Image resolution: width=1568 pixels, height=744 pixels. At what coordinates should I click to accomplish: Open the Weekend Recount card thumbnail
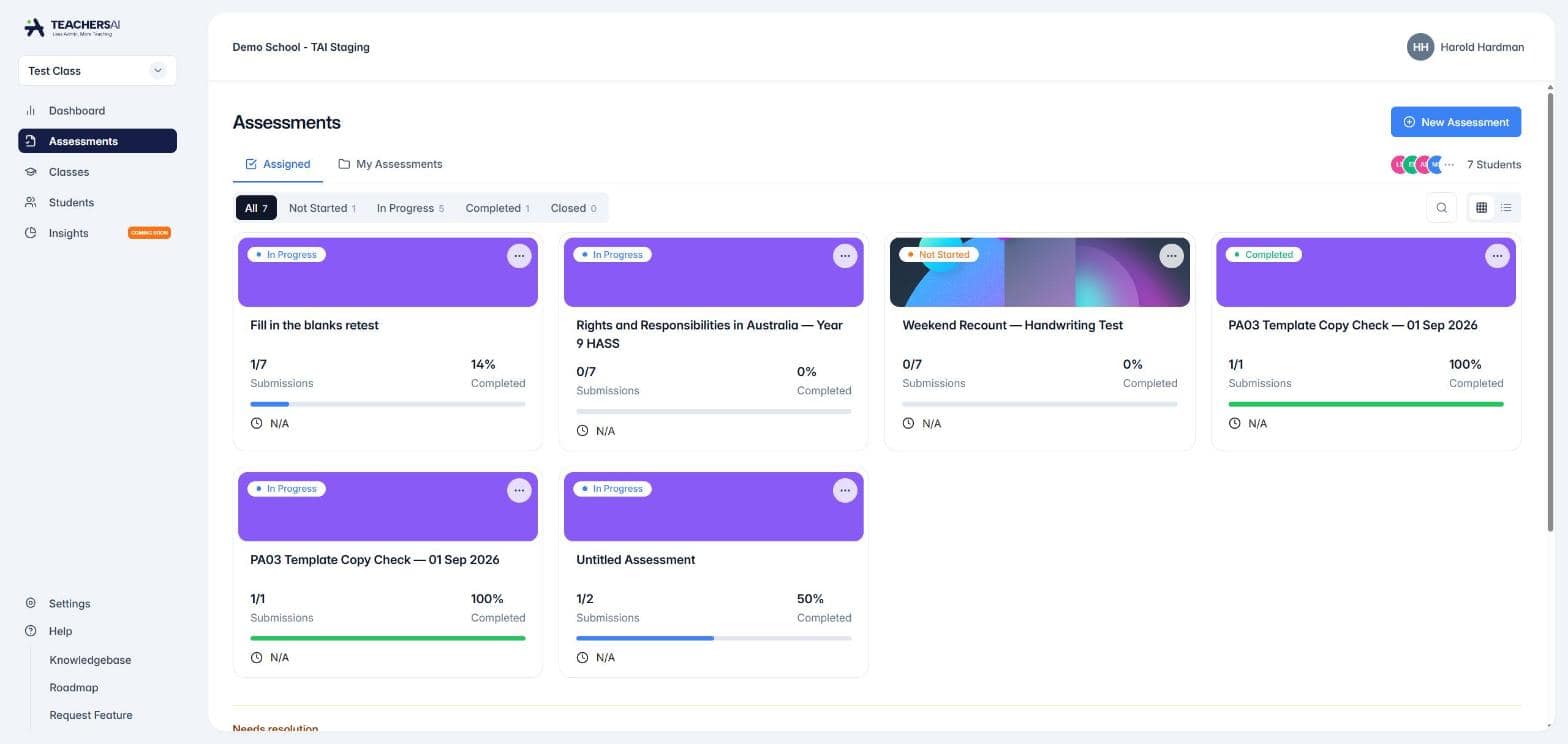(x=1040, y=272)
